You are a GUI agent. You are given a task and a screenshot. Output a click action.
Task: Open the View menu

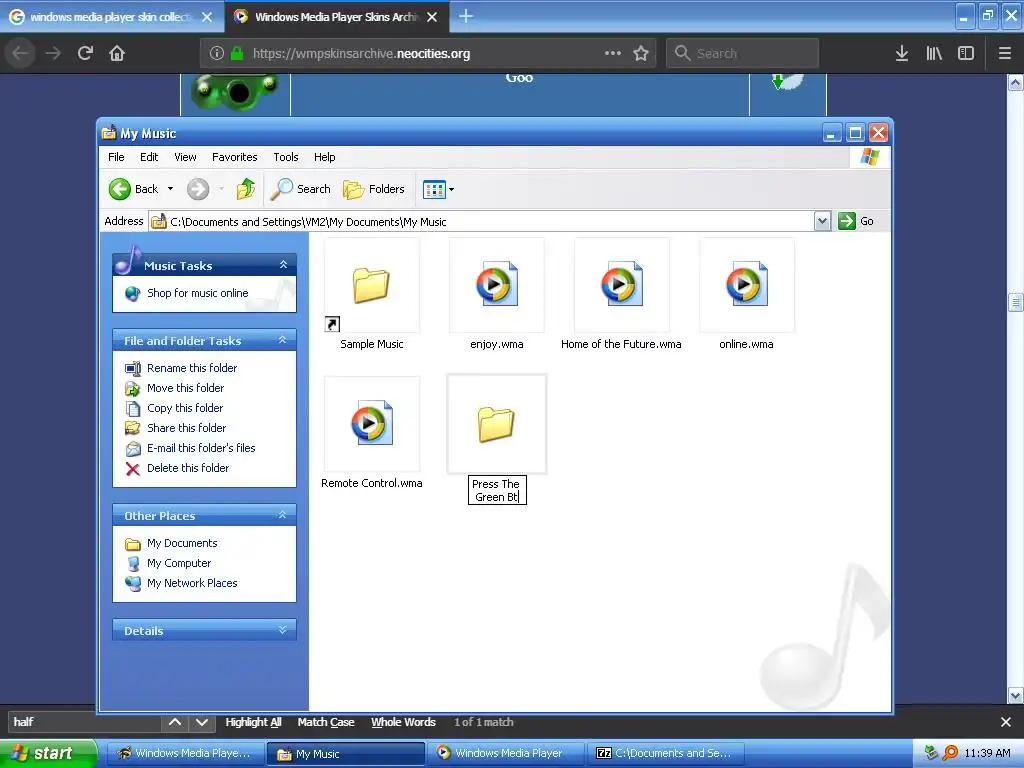click(x=185, y=157)
